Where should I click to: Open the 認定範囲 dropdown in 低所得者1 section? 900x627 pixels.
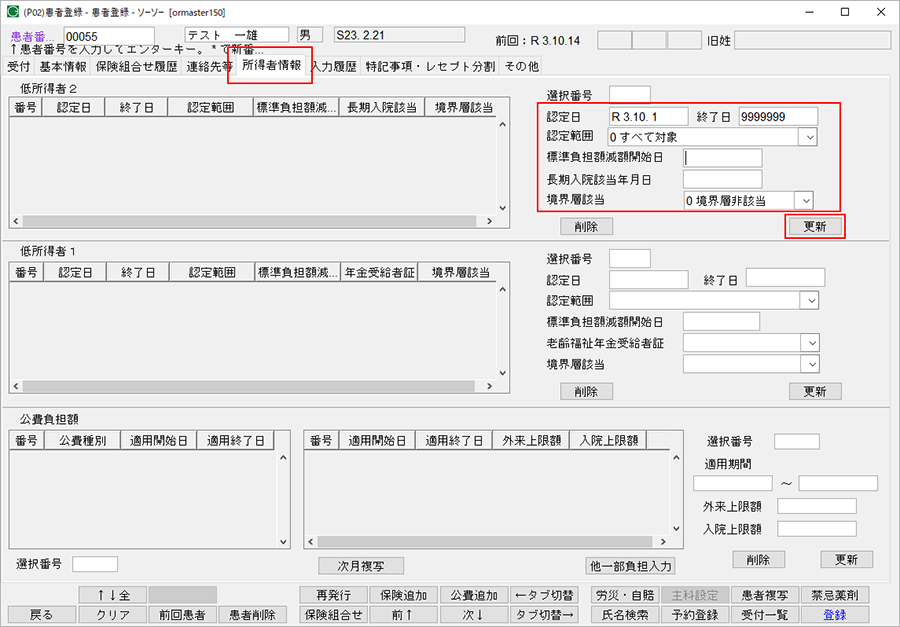(x=808, y=300)
